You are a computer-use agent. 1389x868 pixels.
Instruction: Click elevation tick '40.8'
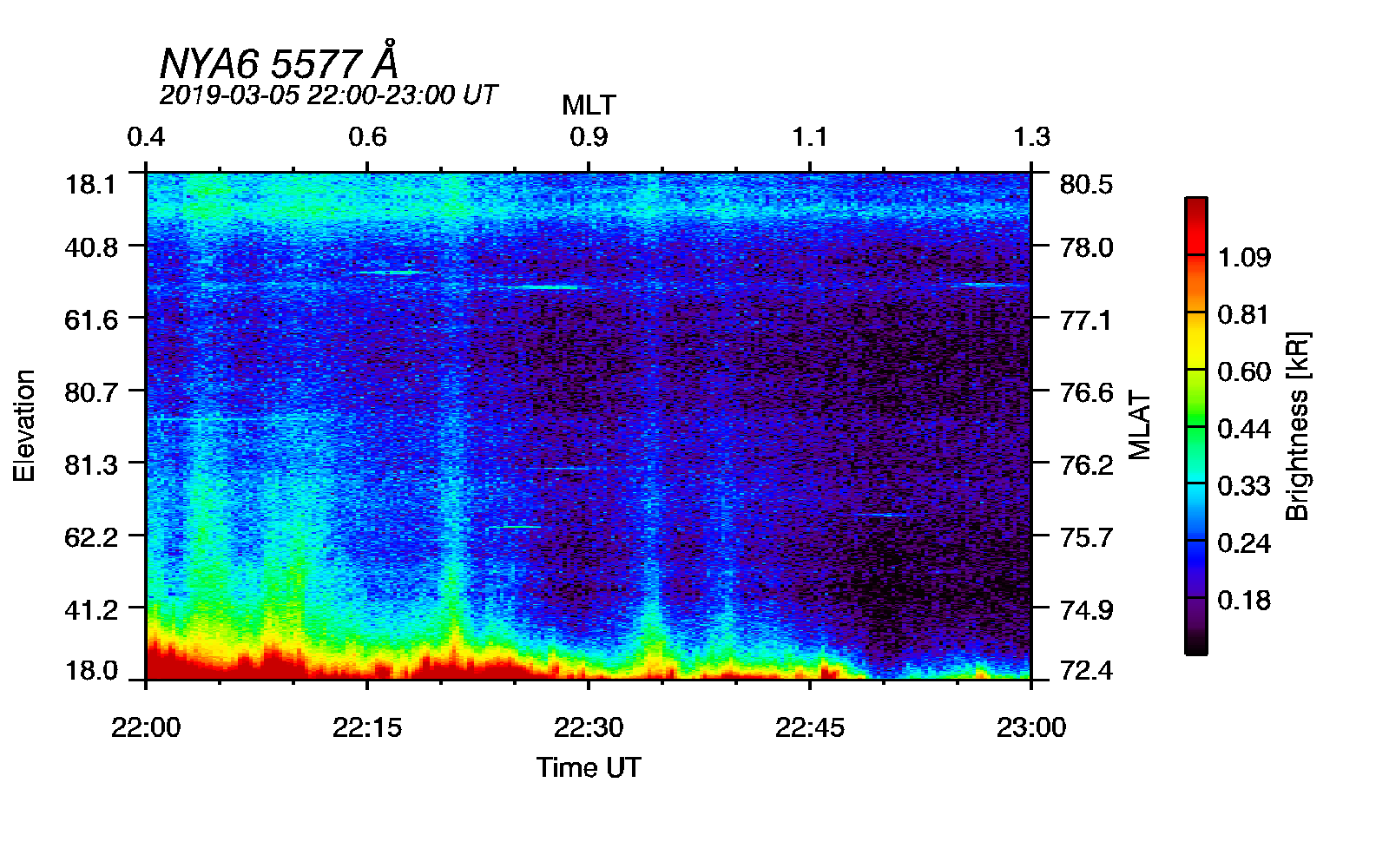(x=91, y=247)
